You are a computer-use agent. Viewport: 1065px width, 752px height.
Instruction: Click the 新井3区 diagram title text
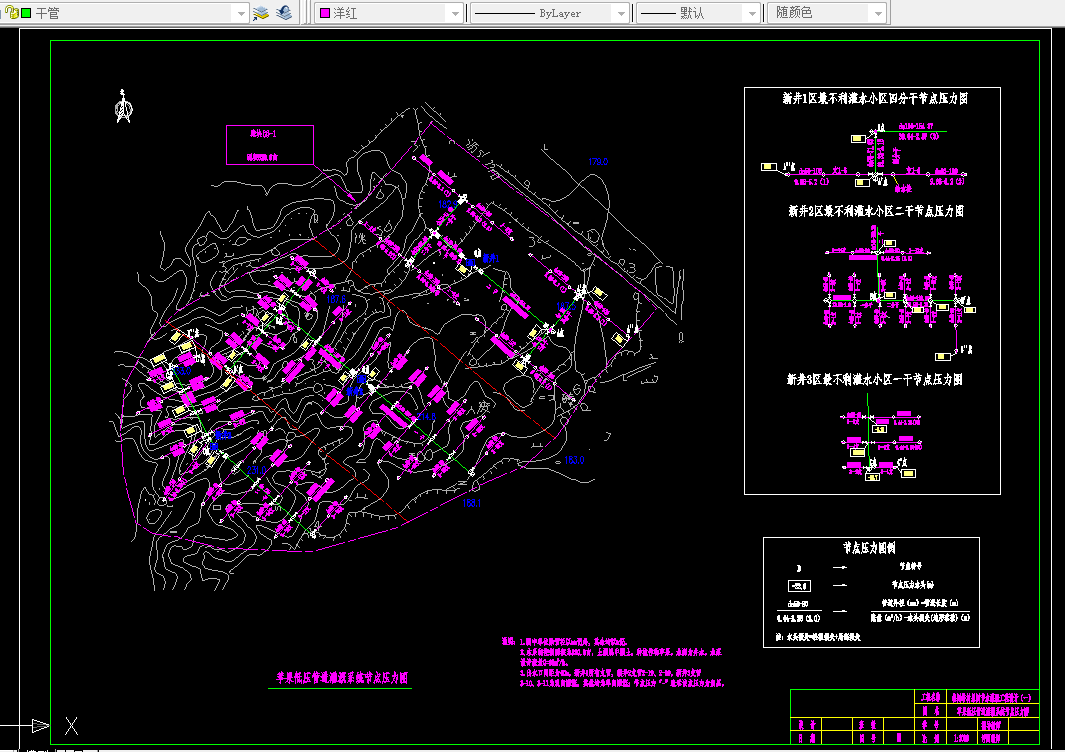874,380
